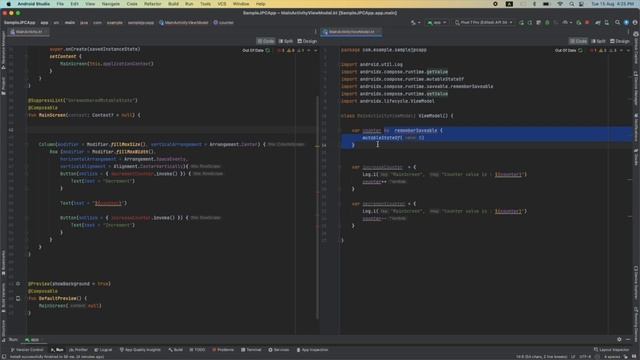The image size is (640, 360).
Task: Click error count indicator in left editor
Action: coord(281,51)
